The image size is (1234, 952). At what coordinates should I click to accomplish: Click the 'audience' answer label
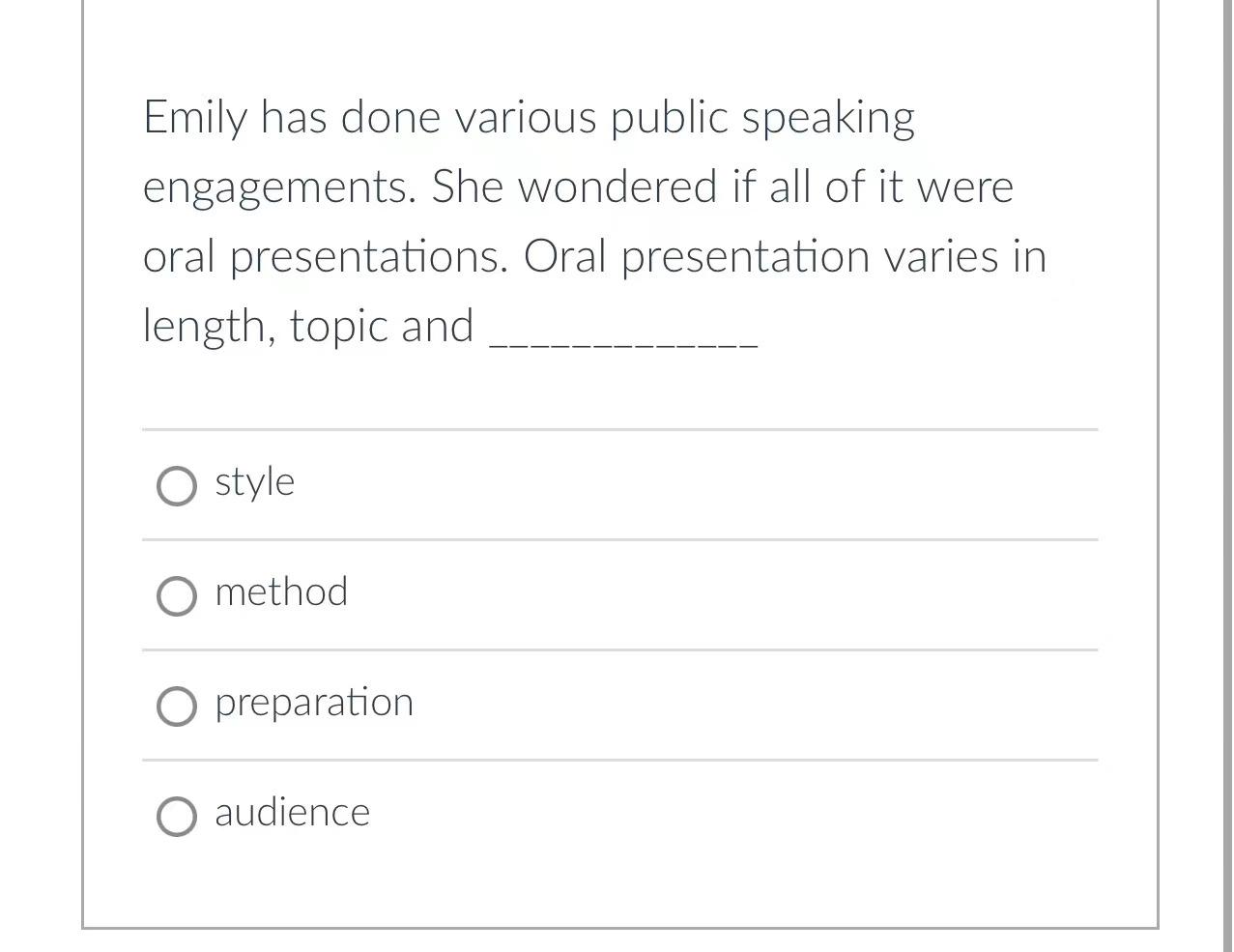[x=292, y=813]
